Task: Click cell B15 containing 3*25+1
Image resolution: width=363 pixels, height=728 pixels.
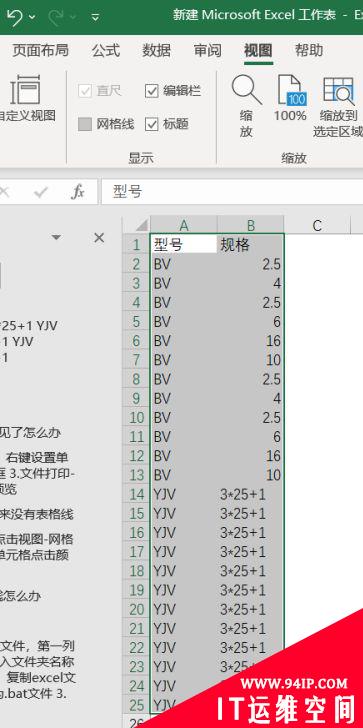Action: tap(251, 514)
